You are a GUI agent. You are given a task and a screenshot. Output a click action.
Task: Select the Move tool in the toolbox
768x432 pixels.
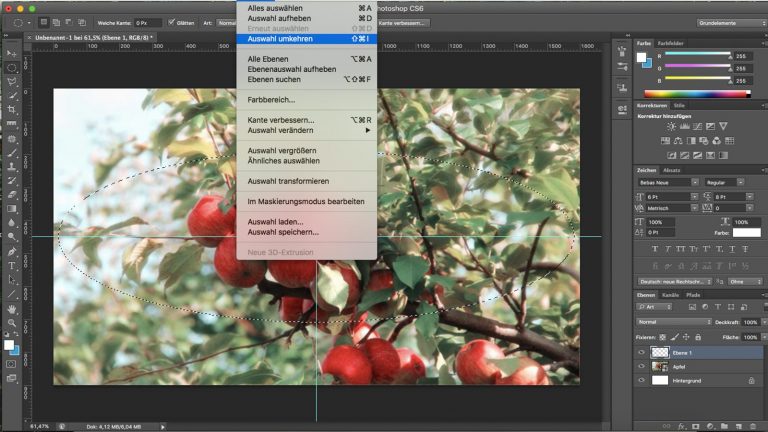pyautogui.click(x=12, y=53)
